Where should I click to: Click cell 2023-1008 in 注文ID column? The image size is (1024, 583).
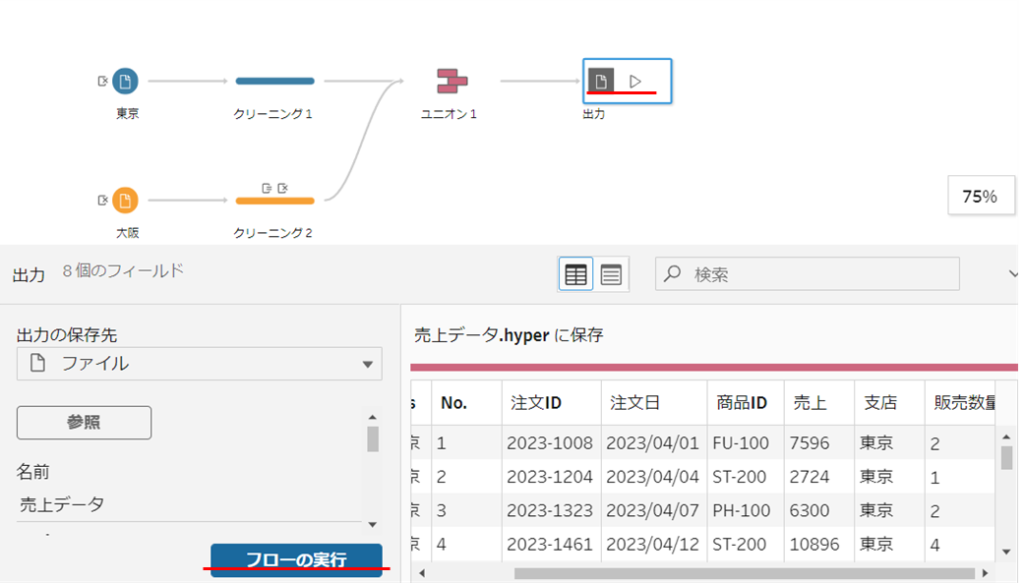click(x=549, y=443)
